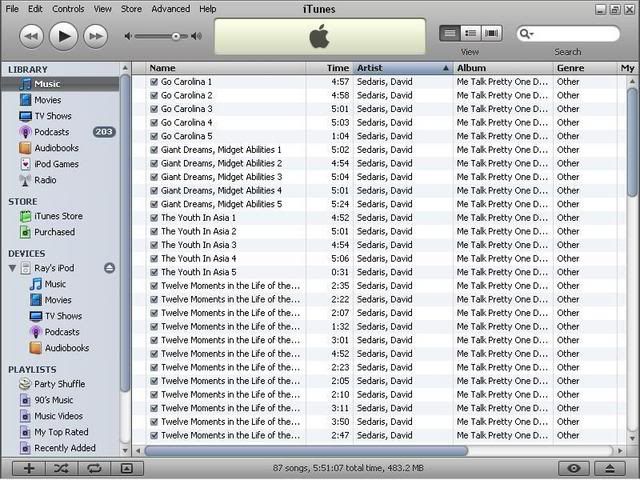Image resolution: width=640 pixels, height=480 pixels.
Task: Click the song list vertical scrollbar thumb
Action: [x=632, y=142]
